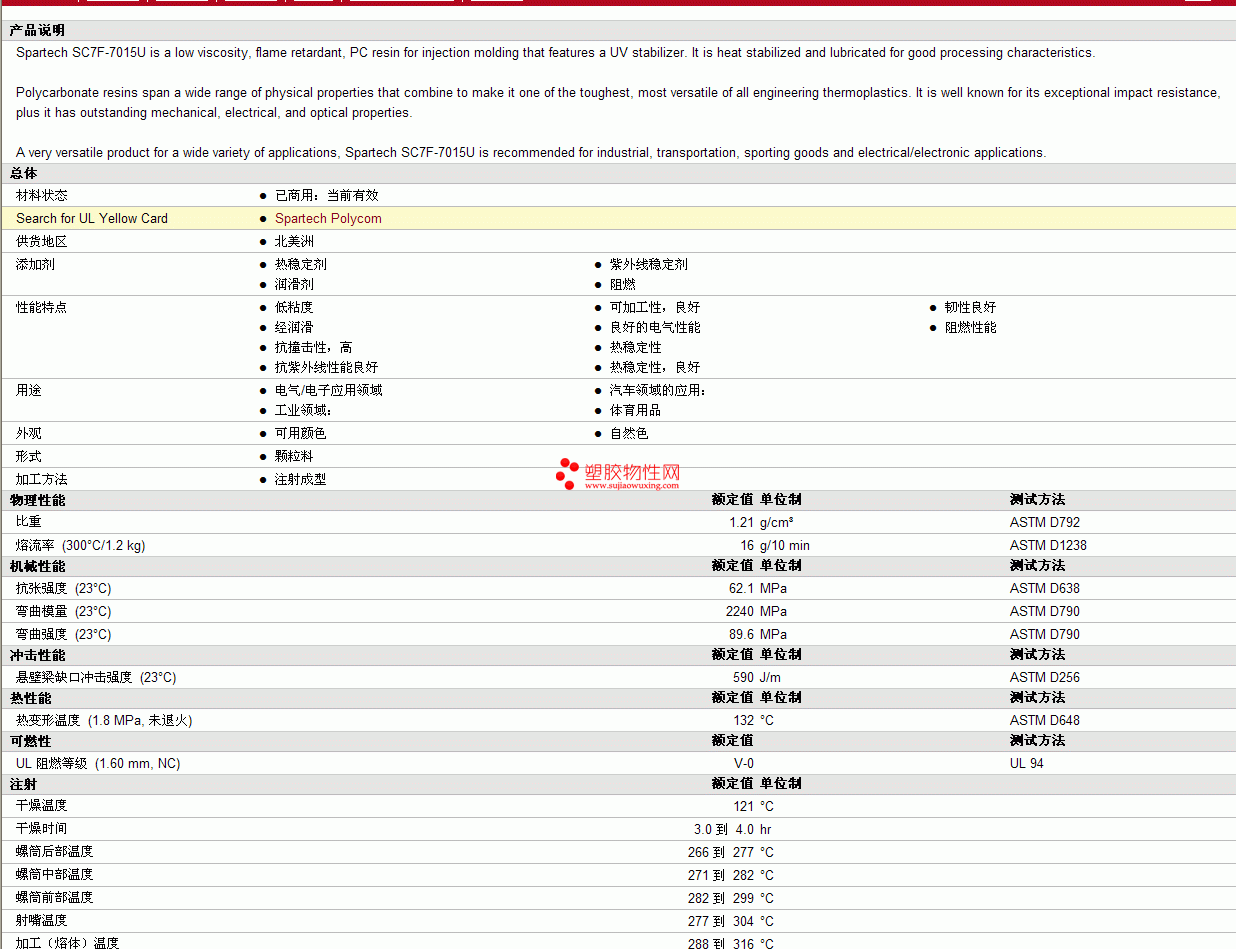The image size is (1236, 949).
Task: Select the '低粘度' feature entry
Action: (294, 307)
